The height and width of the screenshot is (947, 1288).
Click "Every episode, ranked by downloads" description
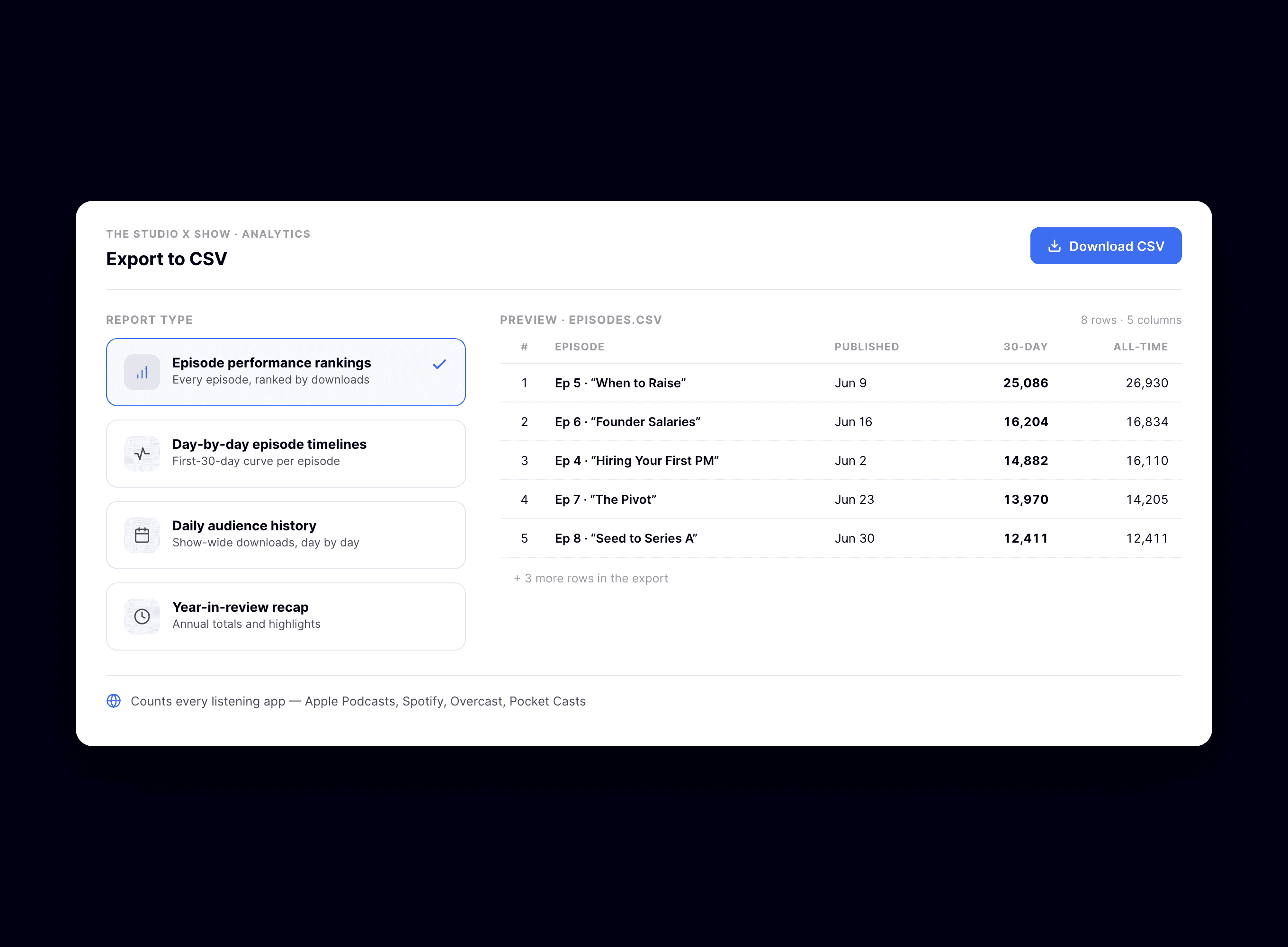pyautogui.click(x=270, y=379)
